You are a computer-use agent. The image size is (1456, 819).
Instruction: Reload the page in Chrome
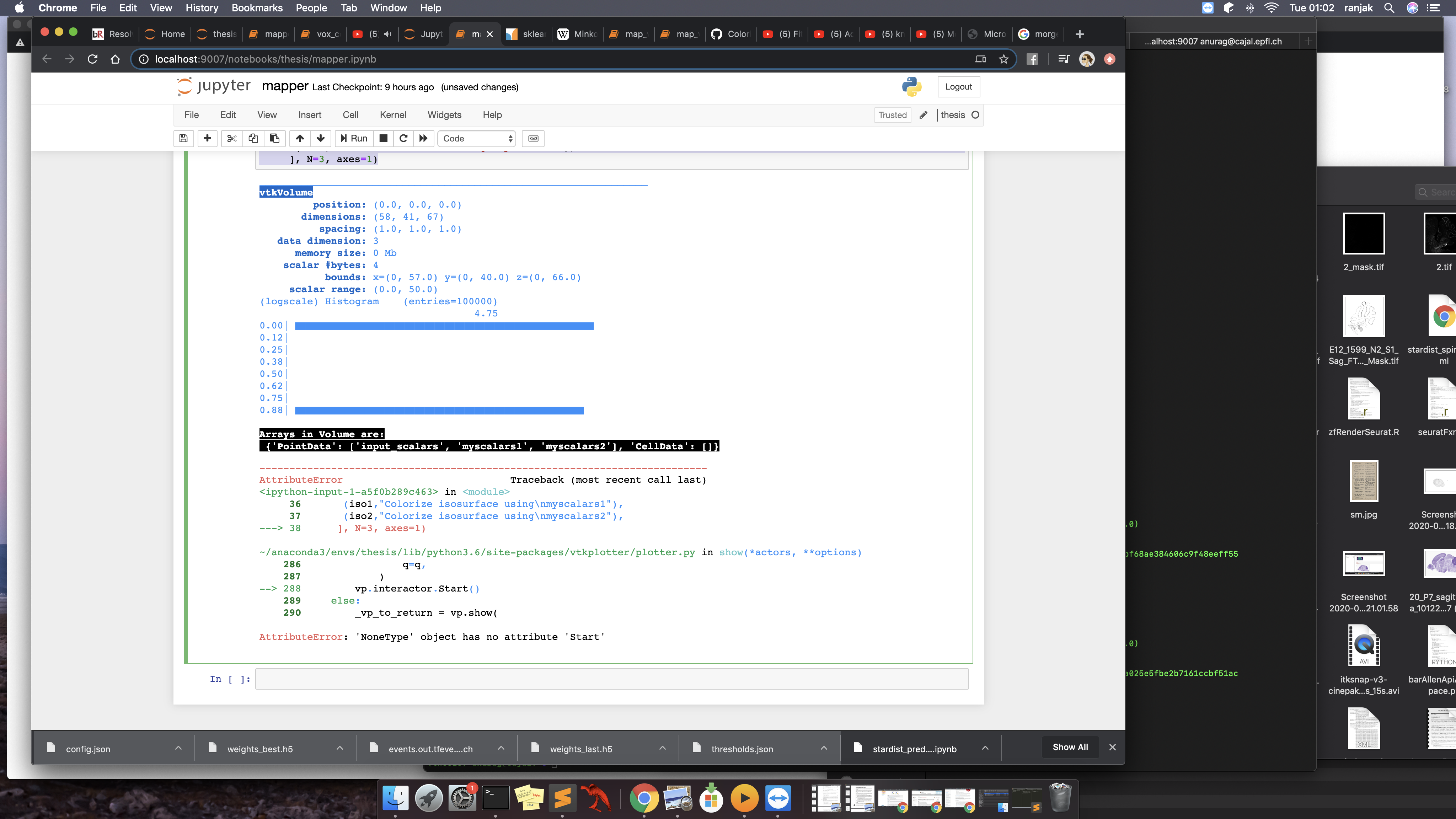coord(93,59)
